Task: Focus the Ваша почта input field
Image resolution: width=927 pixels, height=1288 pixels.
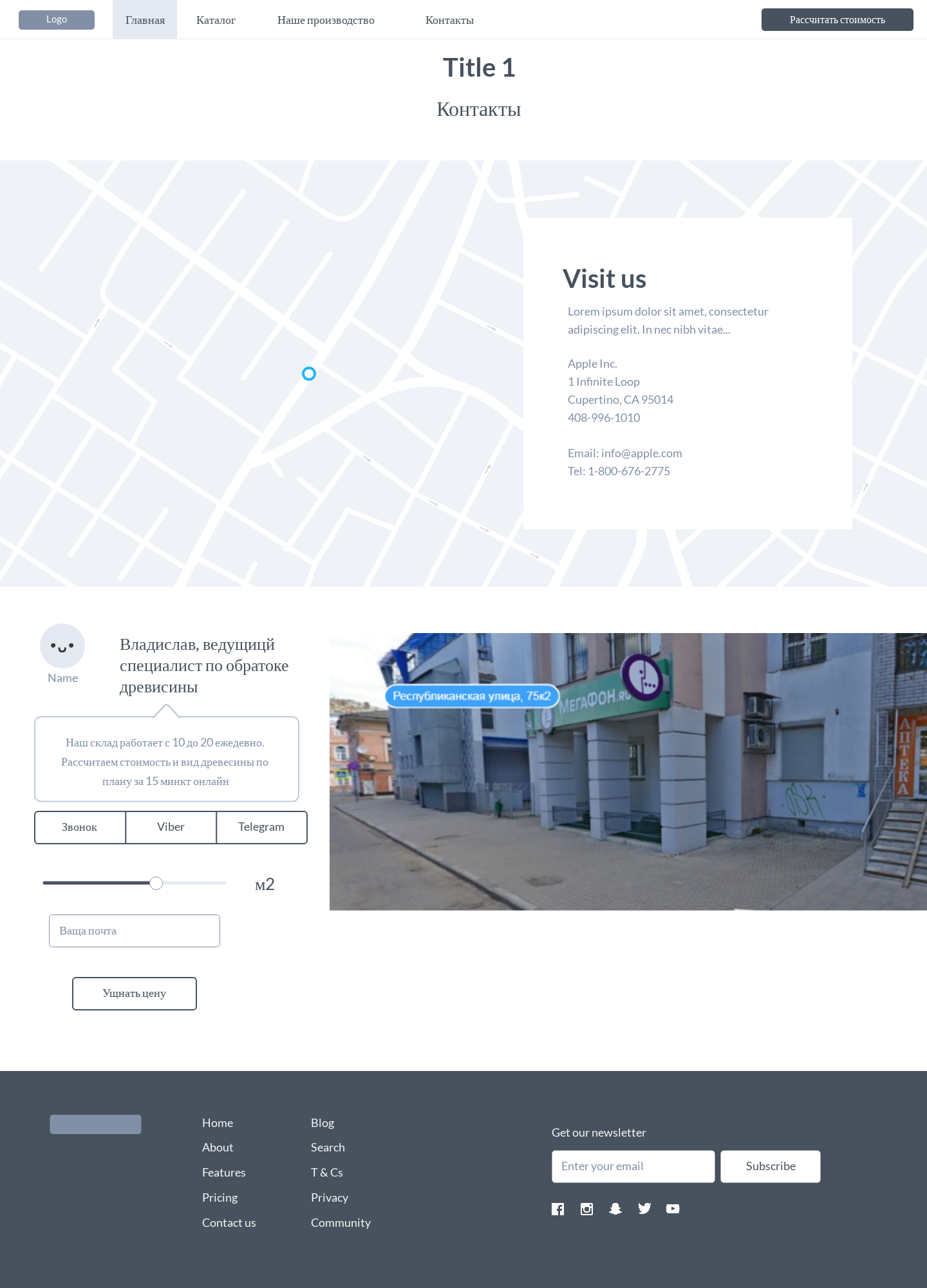Action: tap(135, 931)
